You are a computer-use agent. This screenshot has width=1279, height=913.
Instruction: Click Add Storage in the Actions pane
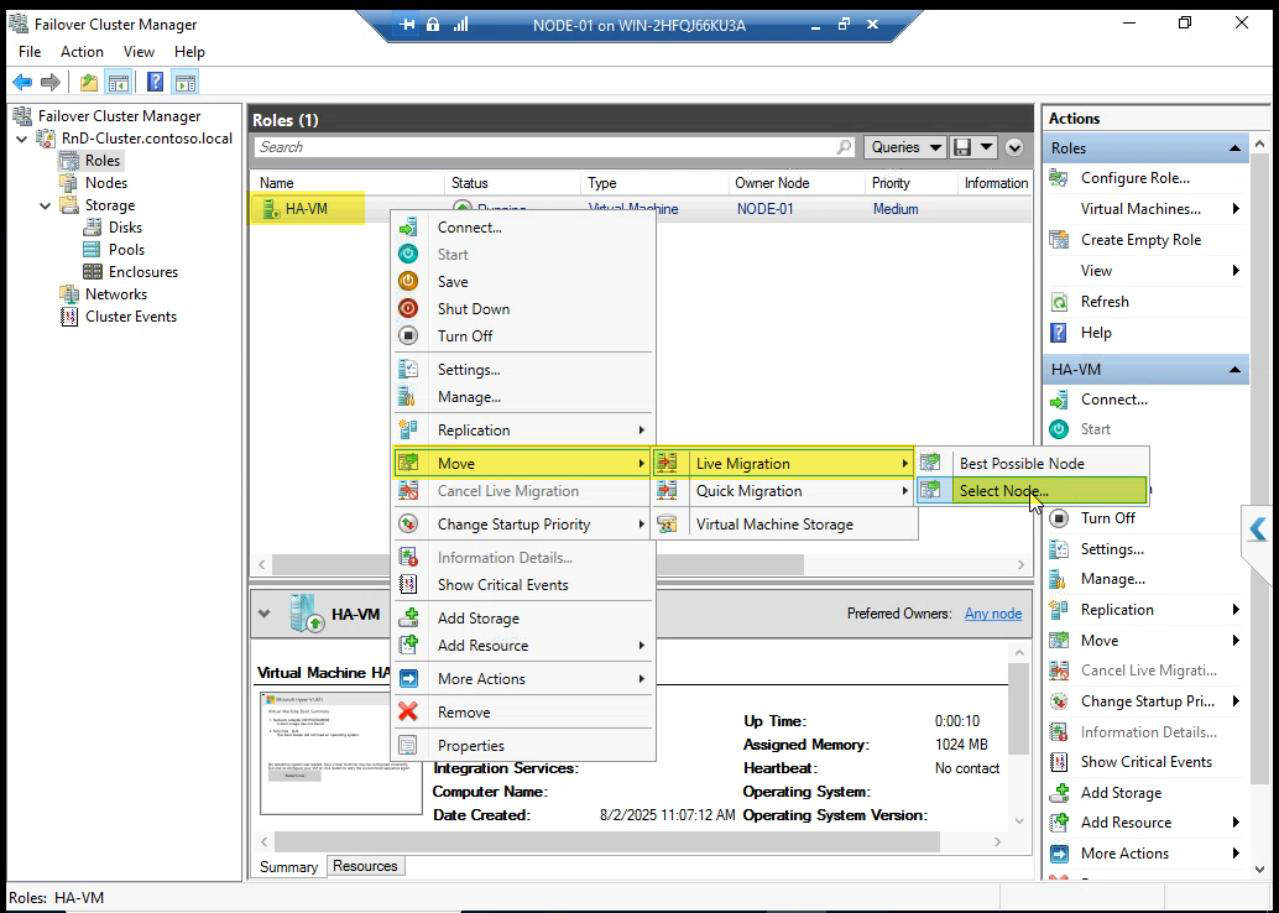tap(1121, 792)
